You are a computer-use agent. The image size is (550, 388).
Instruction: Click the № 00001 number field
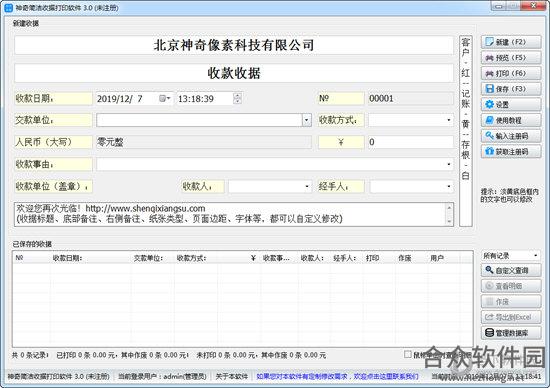pyautogui.click(x=410, y=99)
